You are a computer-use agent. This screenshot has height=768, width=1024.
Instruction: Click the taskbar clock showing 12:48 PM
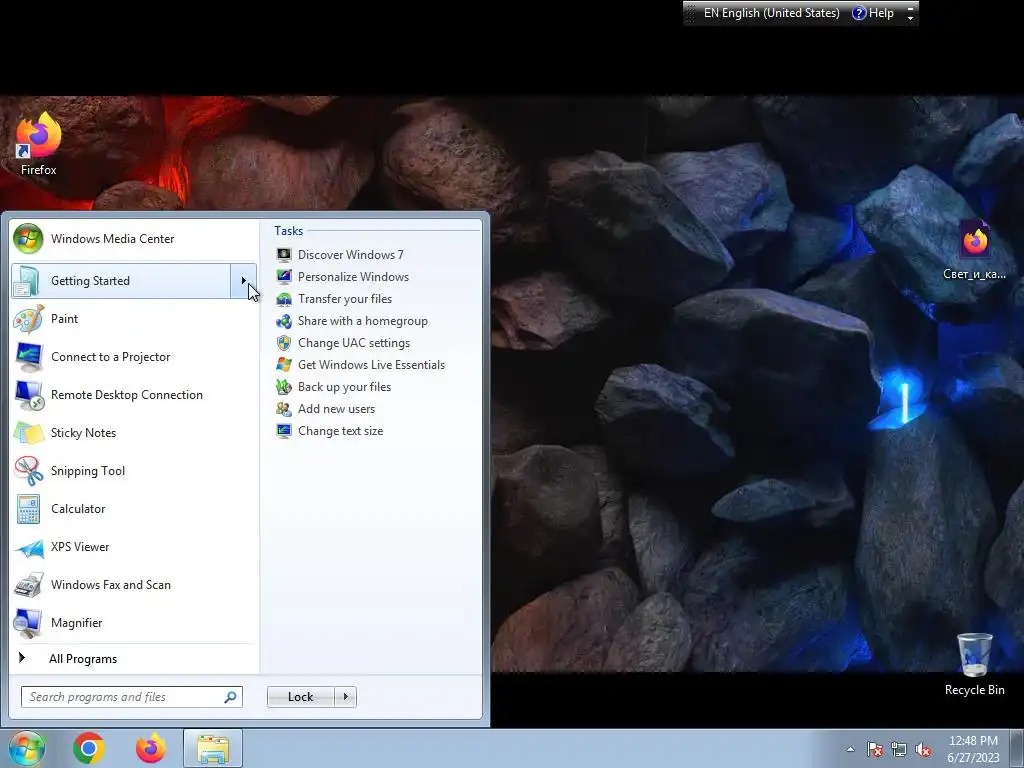[x=973, y=749]
